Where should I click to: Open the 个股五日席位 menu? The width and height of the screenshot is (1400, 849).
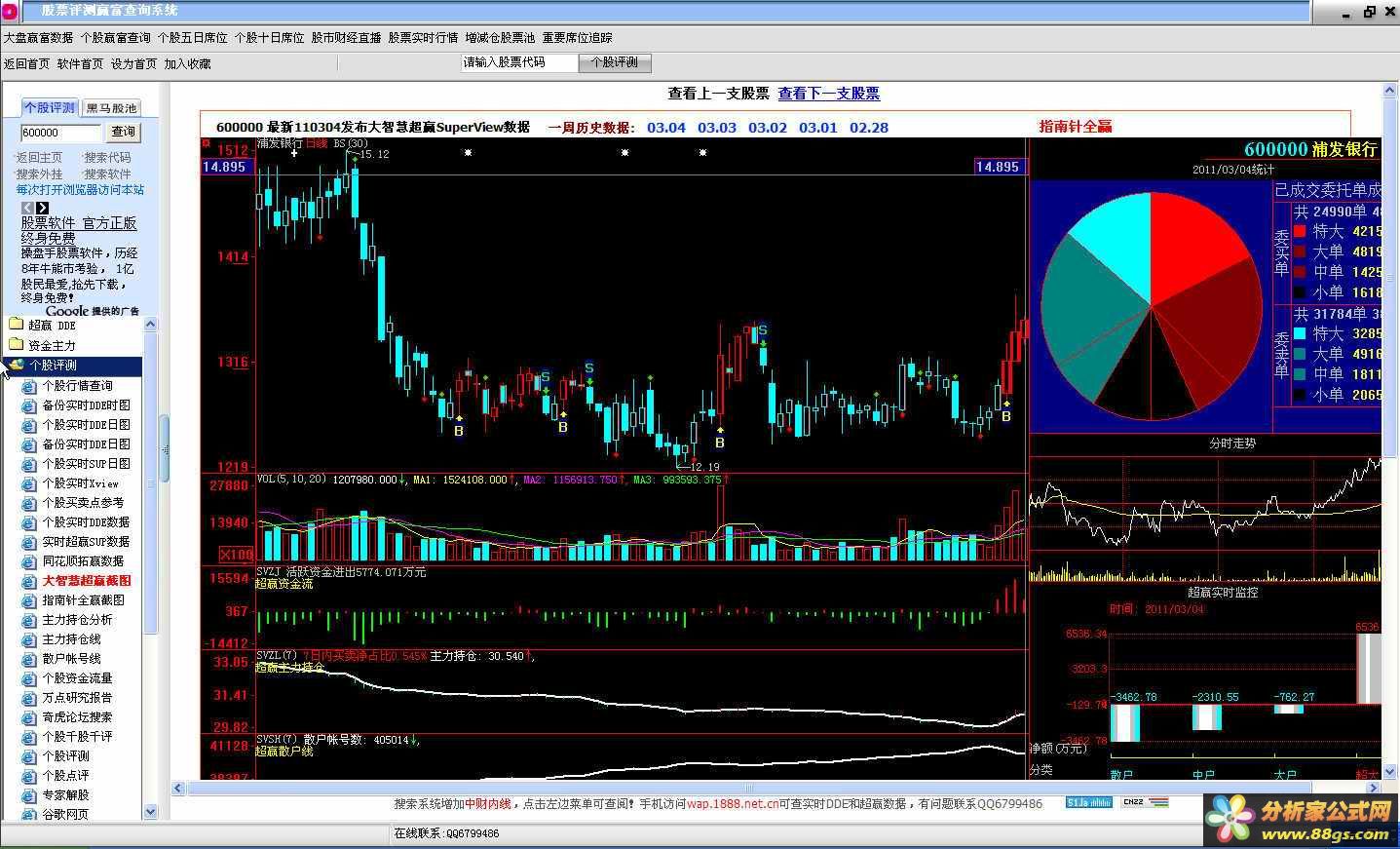coord(192,38)
